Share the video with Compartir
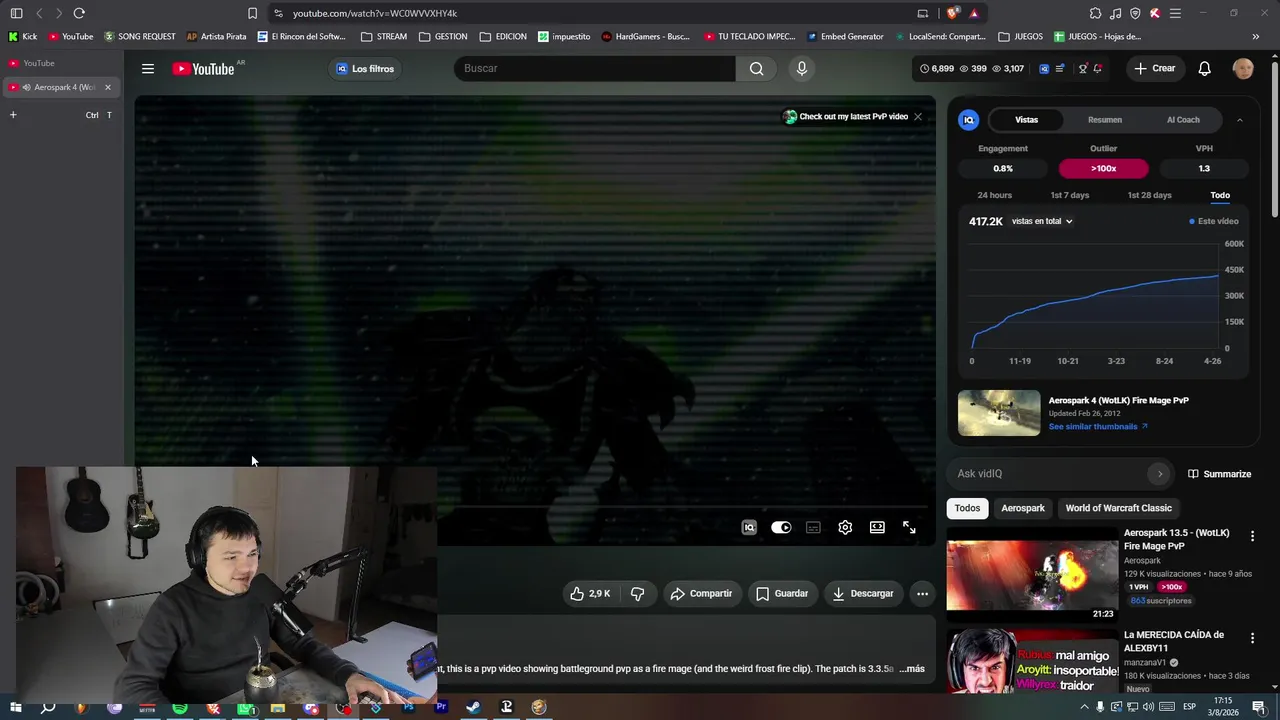The image size is (1280, 720). [x=701, y=594]
